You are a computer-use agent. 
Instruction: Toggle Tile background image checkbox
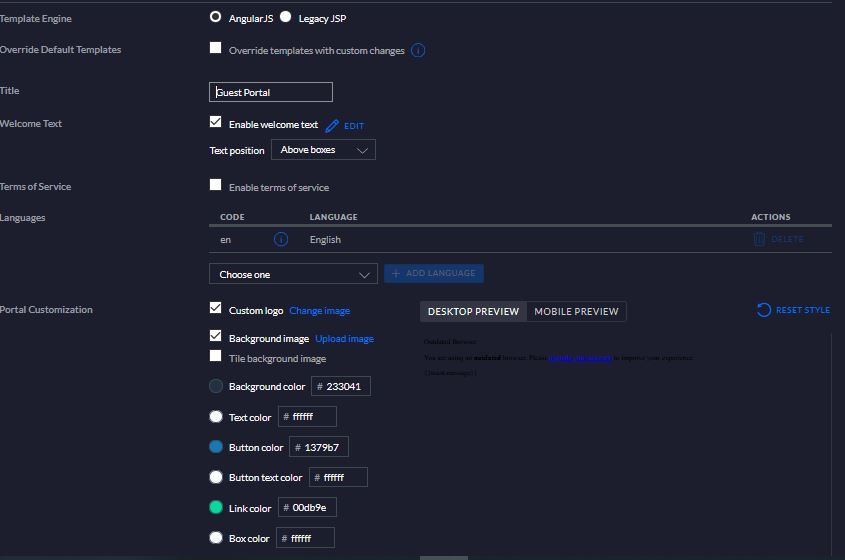215,356
